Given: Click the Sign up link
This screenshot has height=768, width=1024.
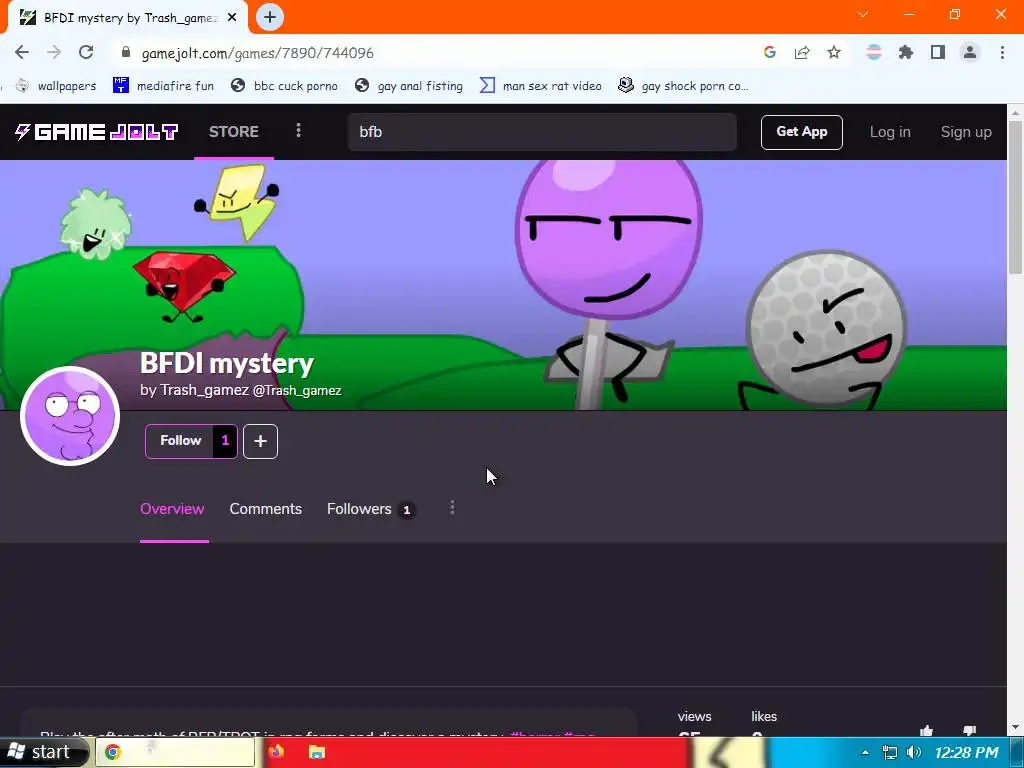Looking at the screenshot, I should (x=966, y=132).
